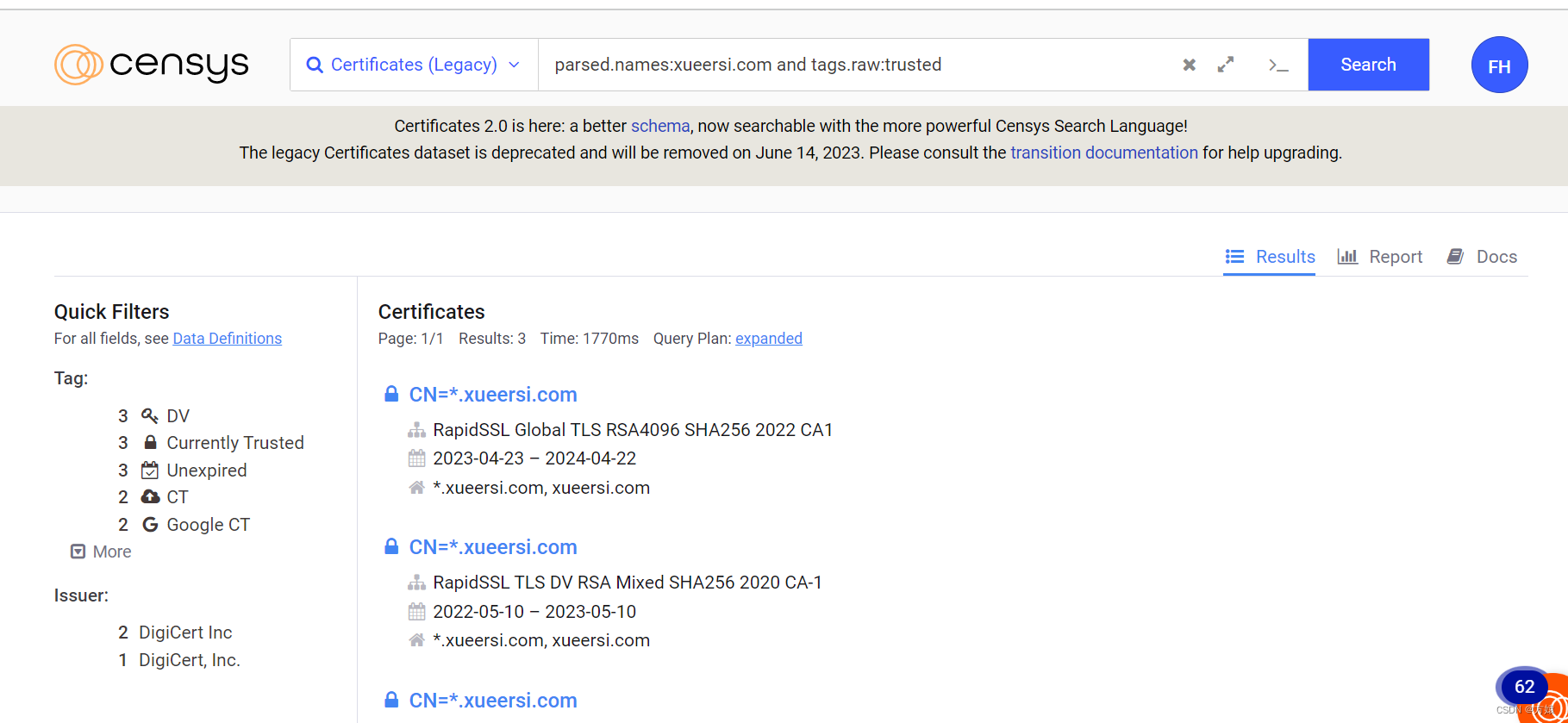Click the CT cloud upload icon

click(x=150, y=496)
